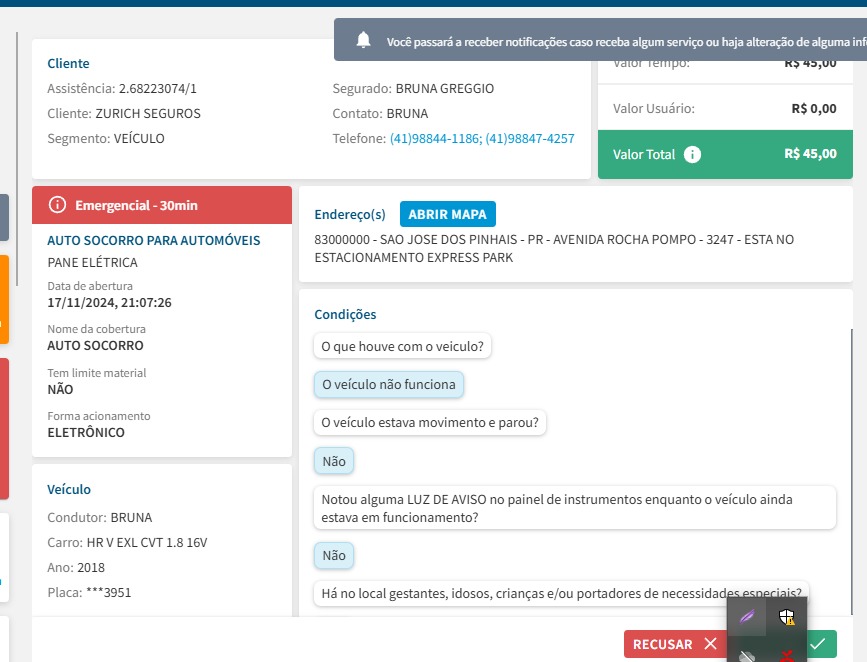Click the info icon in Emergencial banner
The image size is (867, 662).
[57, 205]
